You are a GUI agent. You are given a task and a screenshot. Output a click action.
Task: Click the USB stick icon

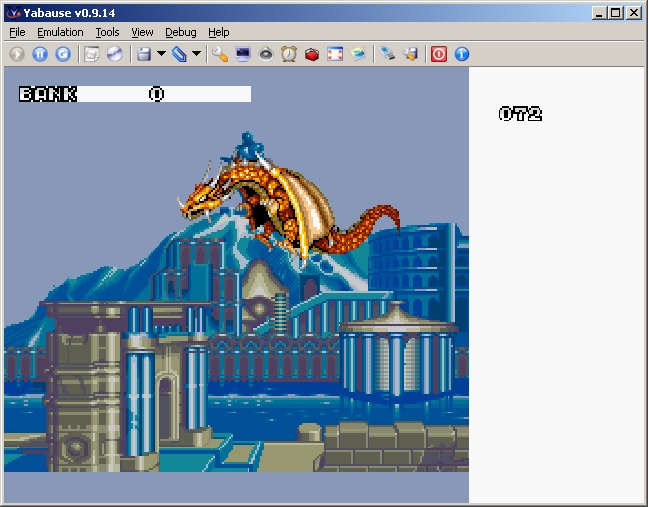(x=387, y=54)
